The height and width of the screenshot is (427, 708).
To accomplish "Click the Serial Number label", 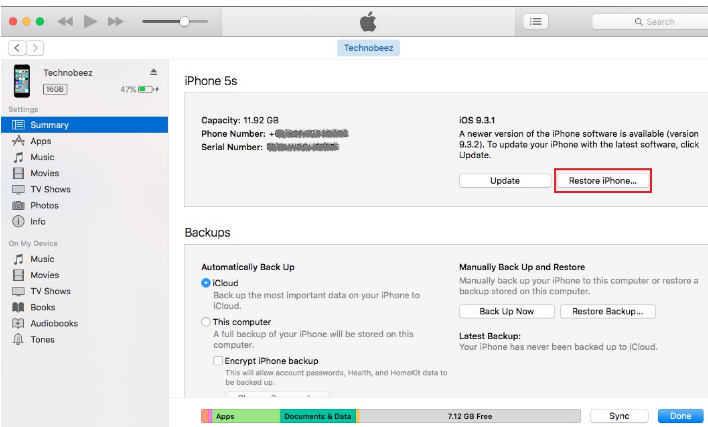I will [232, 147].
